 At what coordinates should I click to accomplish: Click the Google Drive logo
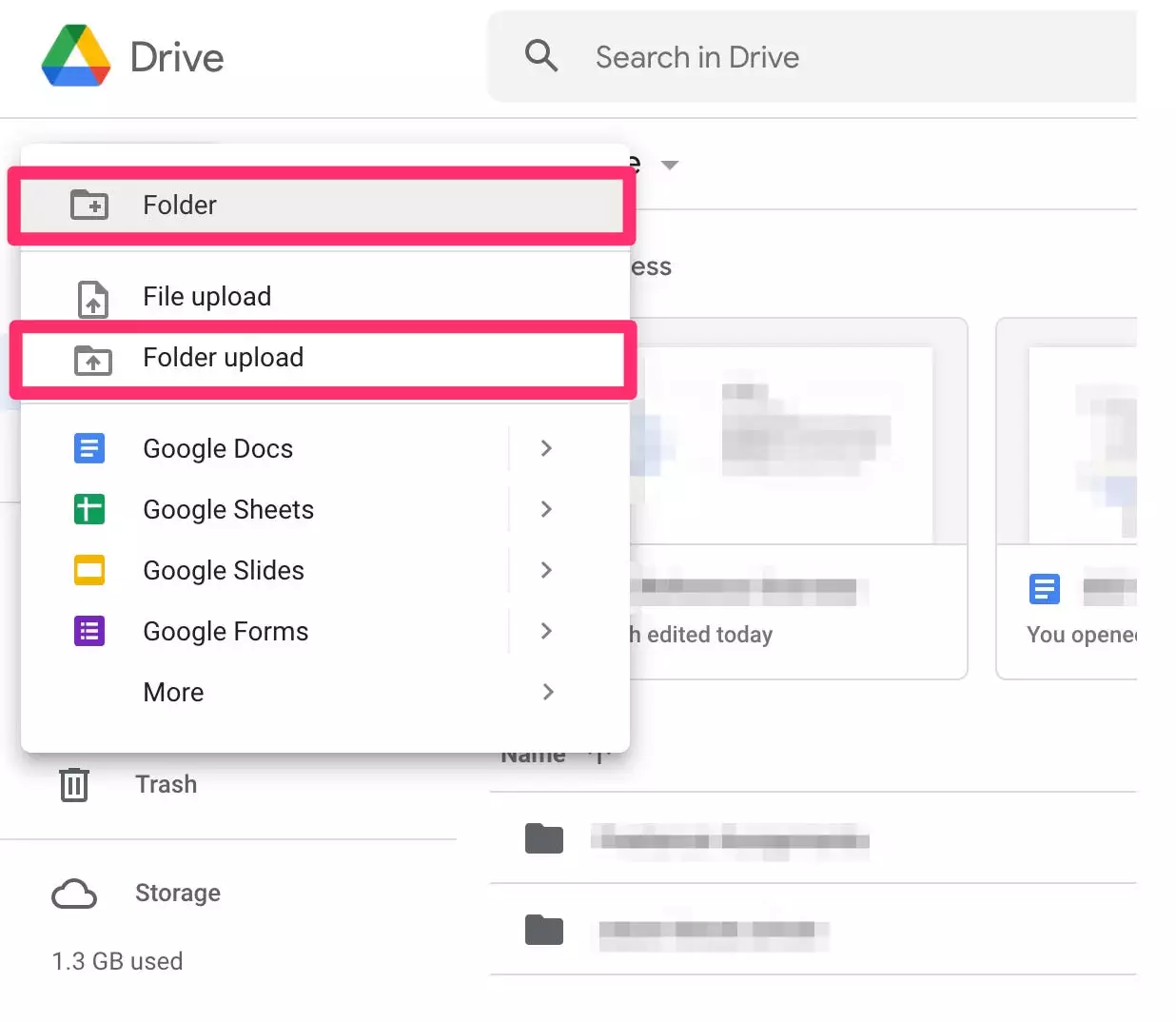pyautogui.click(x=76, y=56)
